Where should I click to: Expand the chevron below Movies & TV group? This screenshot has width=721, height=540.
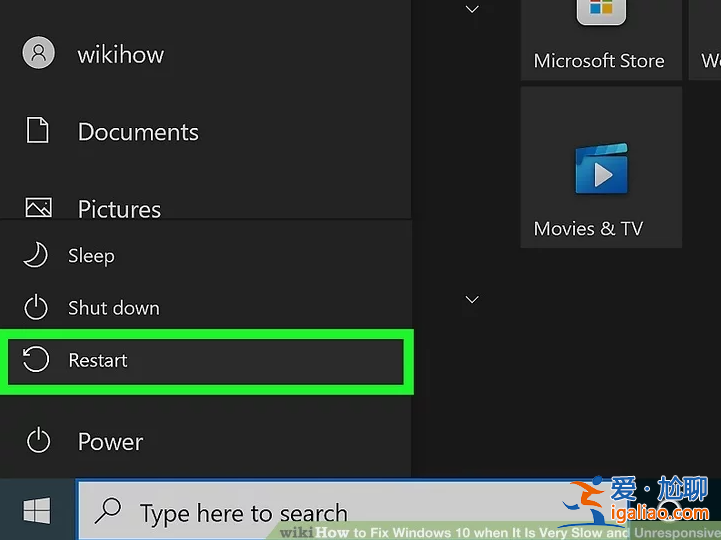point(472,299)
